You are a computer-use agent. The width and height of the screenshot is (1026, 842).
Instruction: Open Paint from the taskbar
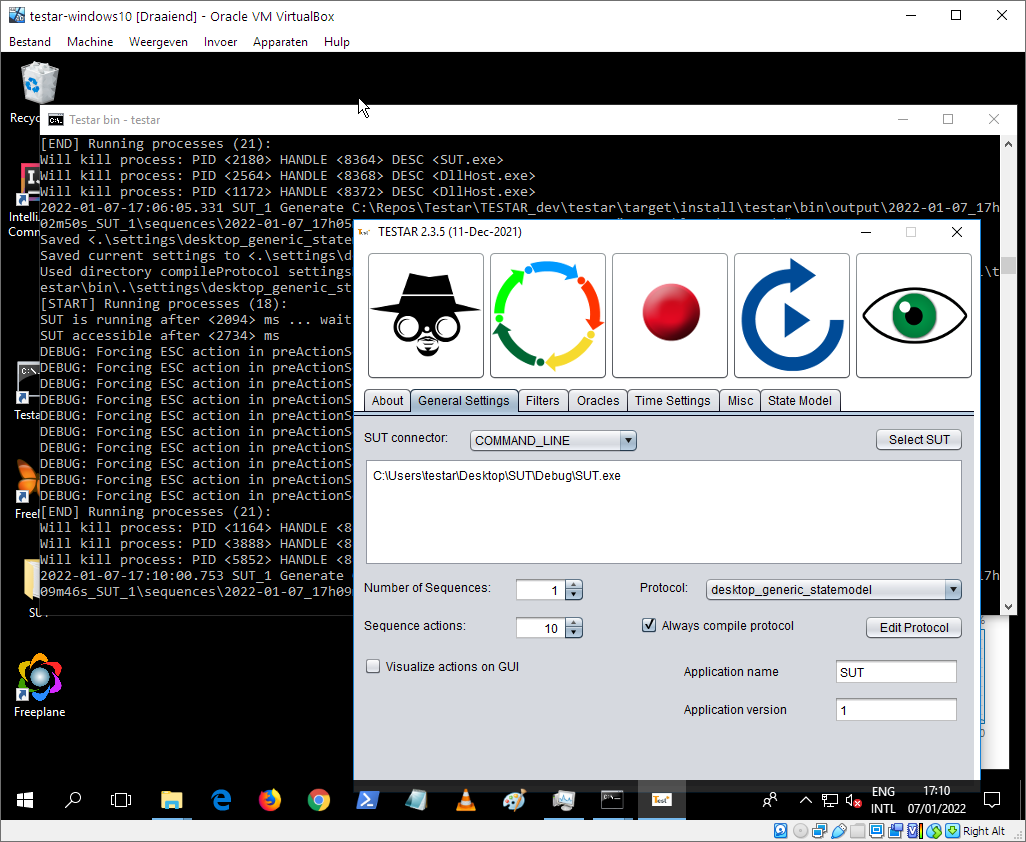pos(514,799)
